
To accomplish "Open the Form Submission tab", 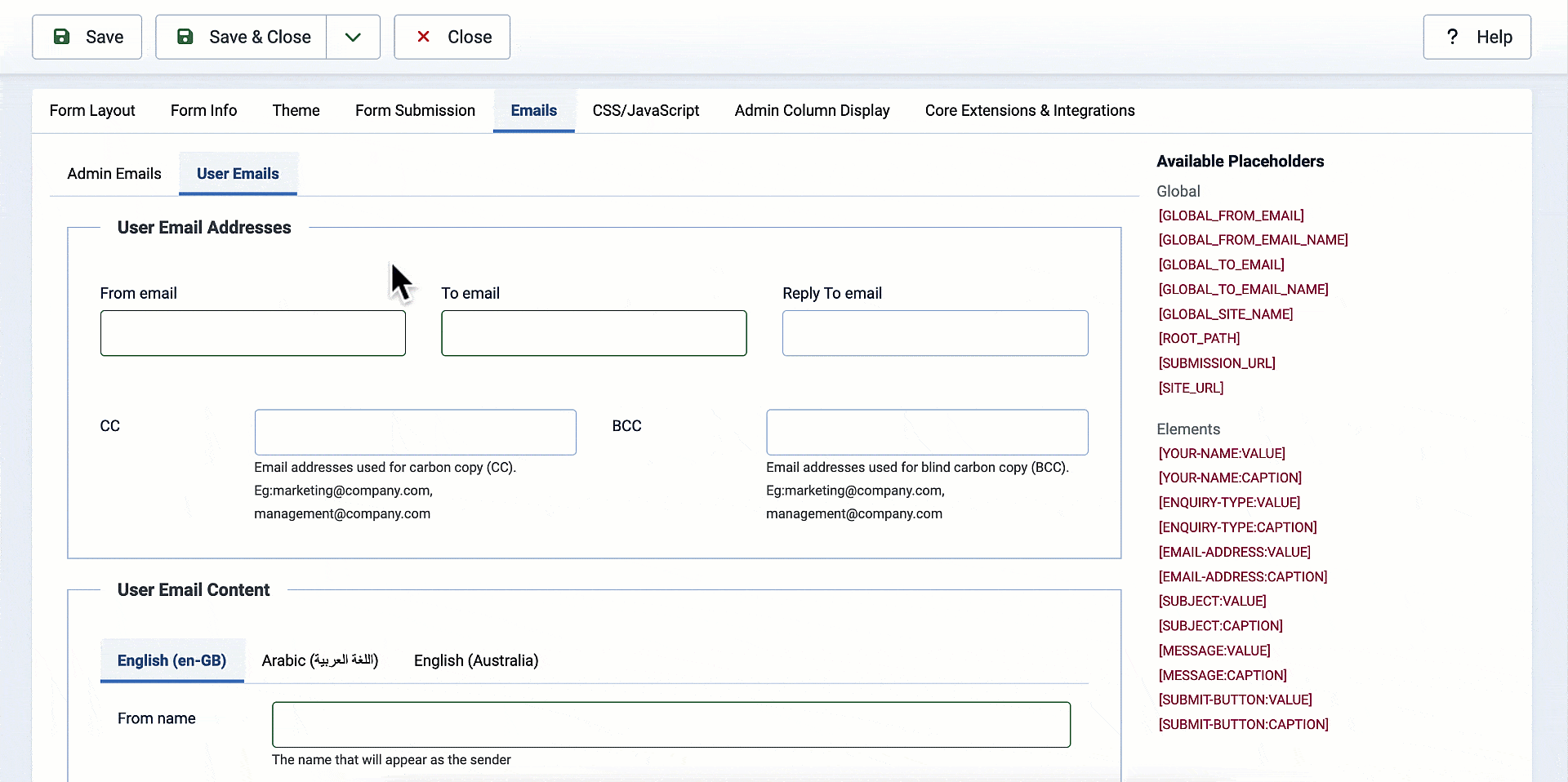I will [x=415, y=110].
